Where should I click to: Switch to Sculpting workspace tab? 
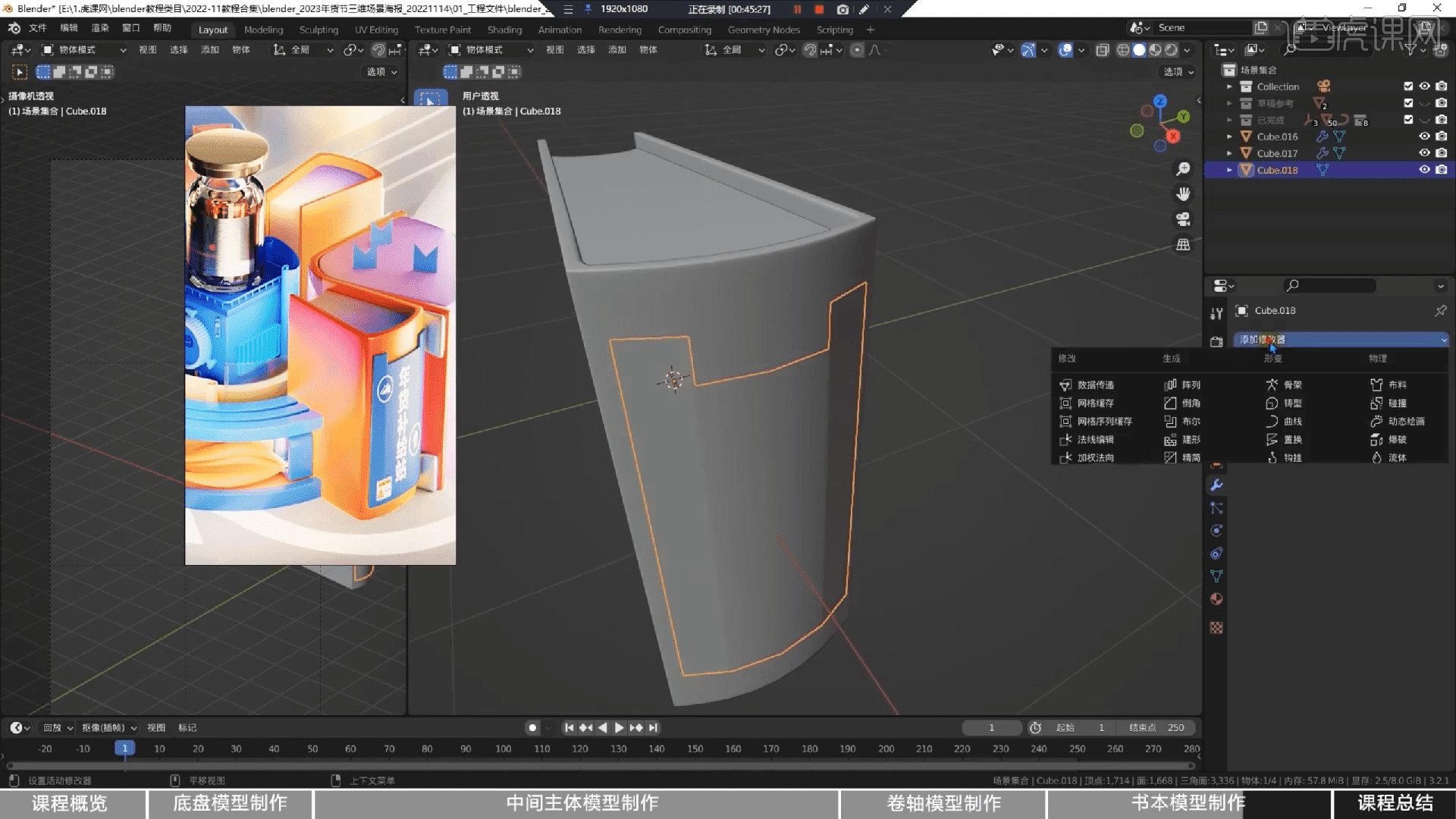coord(318,30)
